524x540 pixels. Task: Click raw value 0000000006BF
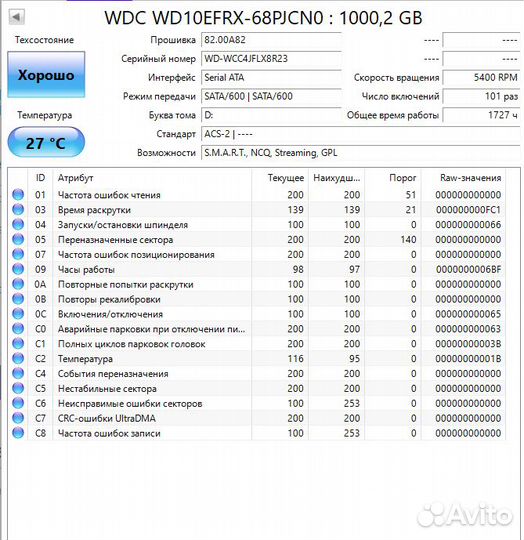tap(468, 269)
